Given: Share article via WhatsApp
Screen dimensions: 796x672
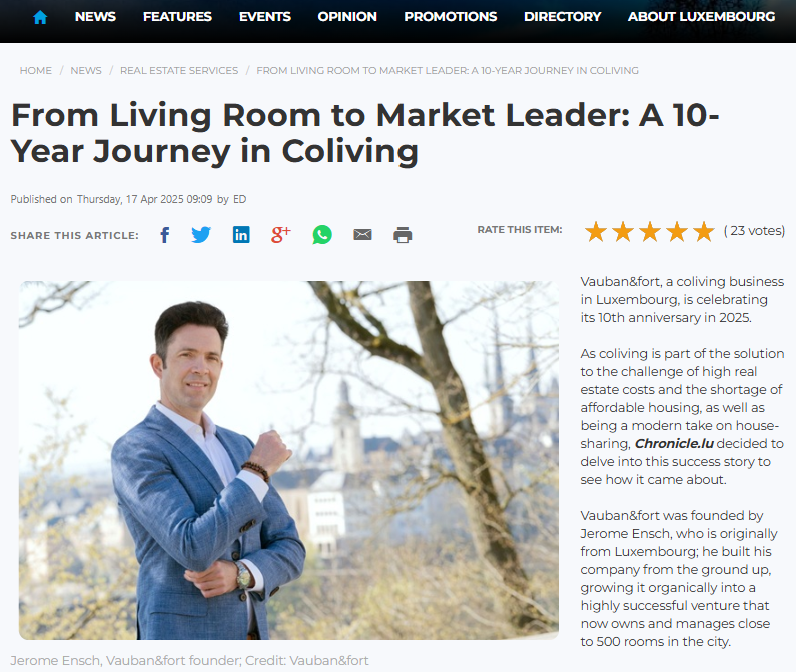Looking at the screenshot, I should [x=322, y=235].
